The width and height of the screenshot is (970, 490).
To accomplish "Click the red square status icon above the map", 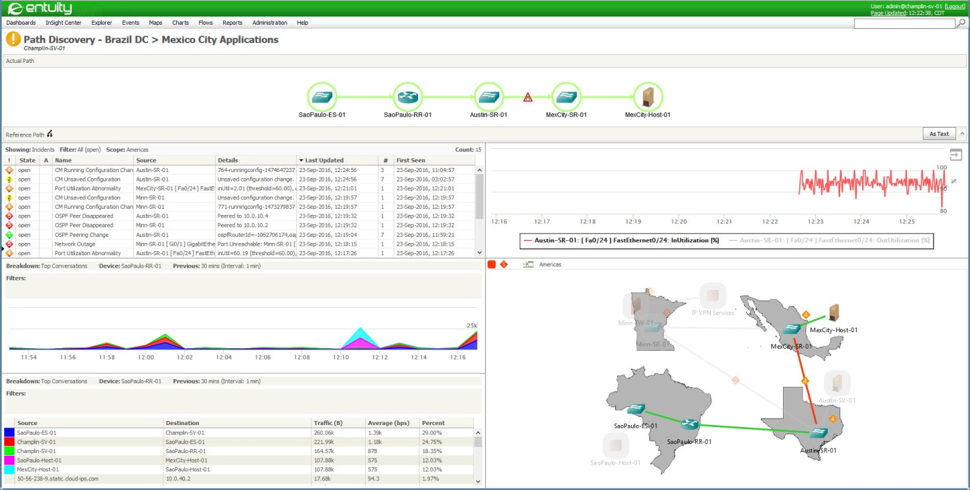I will pyautogui.click(x=491, y=264).
